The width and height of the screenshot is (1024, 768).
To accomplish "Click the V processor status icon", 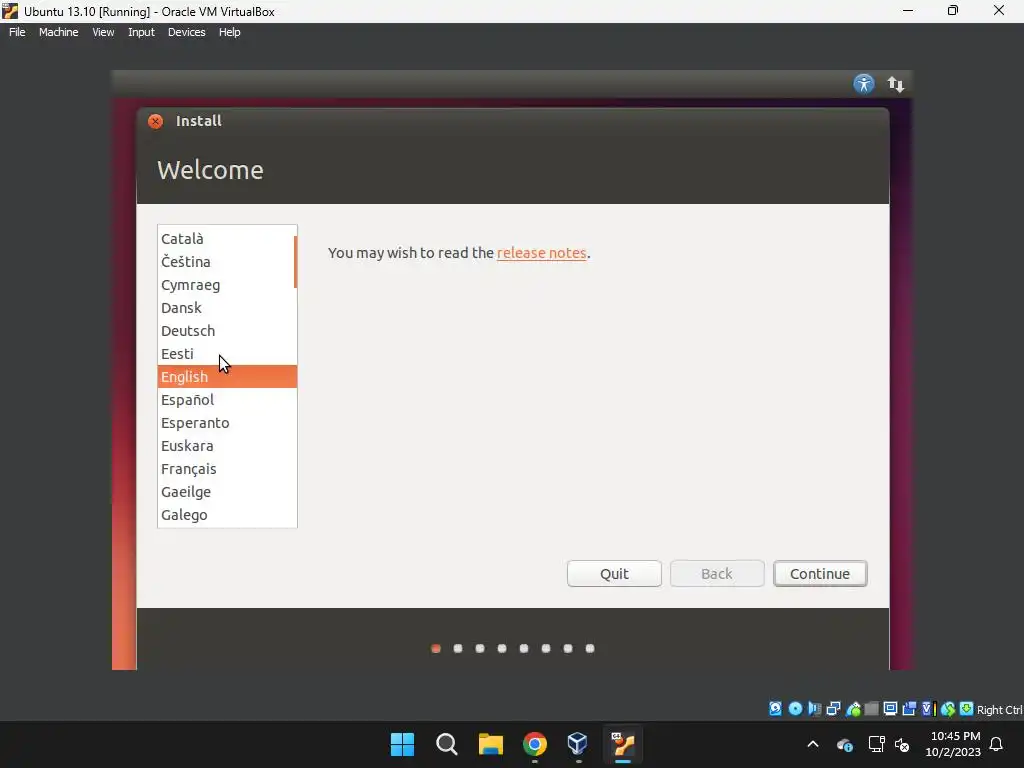I will [929, 709].
